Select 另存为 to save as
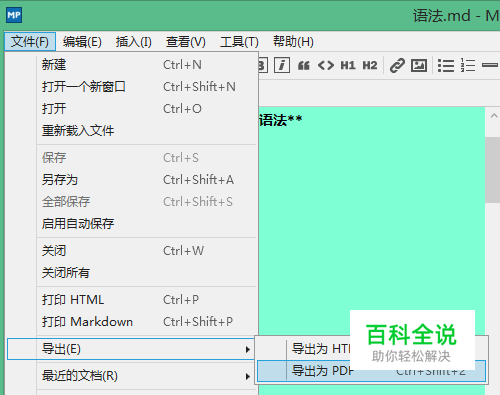 click(x=147, y=180)
